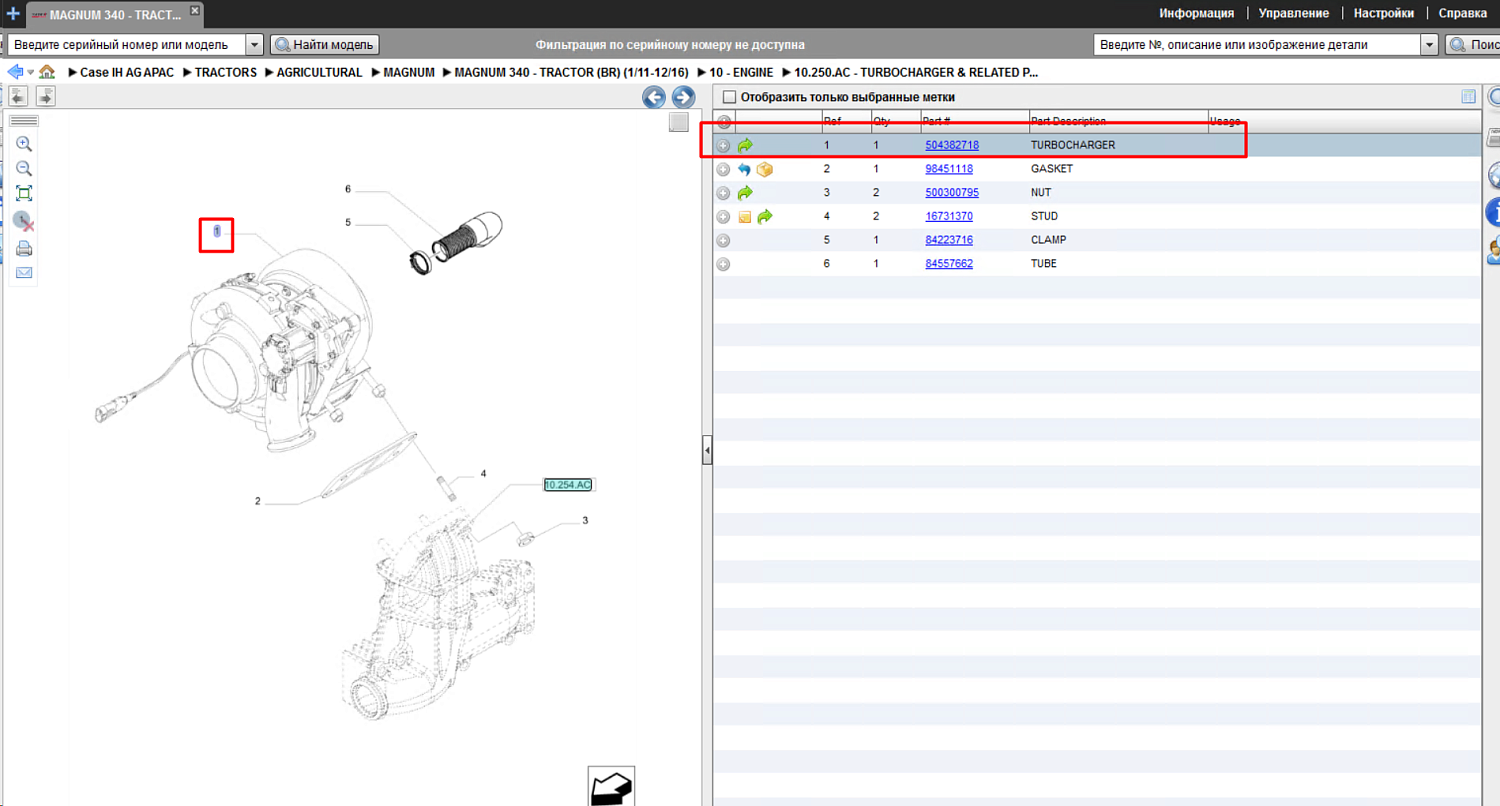
Task: Open the table column settings icon
Action: (x=1468, y=97)
